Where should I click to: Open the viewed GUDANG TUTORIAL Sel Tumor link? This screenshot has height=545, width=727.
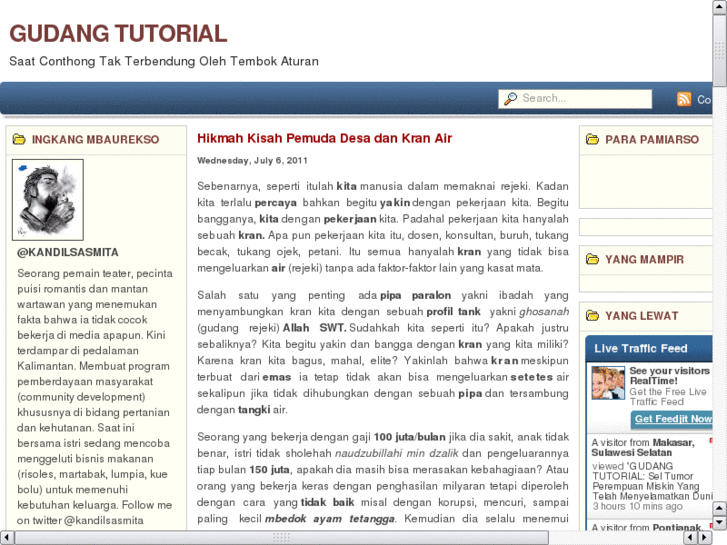tap(652, 481)
